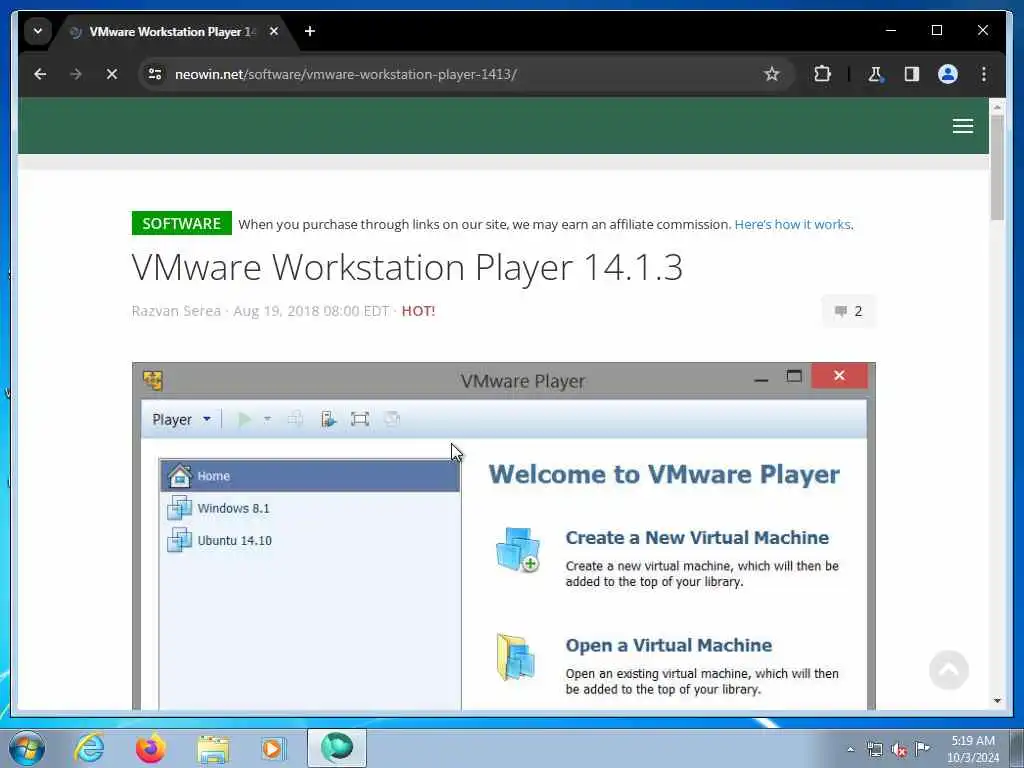Open the Chrome profile avatar
1024x768 pixels.
point(948,74)
